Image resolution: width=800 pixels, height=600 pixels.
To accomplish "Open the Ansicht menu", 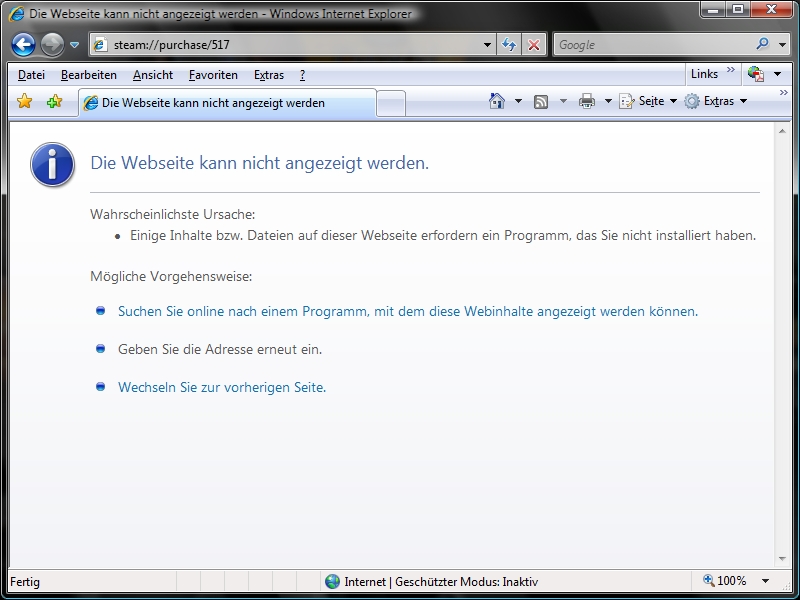I will click(153, 75).
